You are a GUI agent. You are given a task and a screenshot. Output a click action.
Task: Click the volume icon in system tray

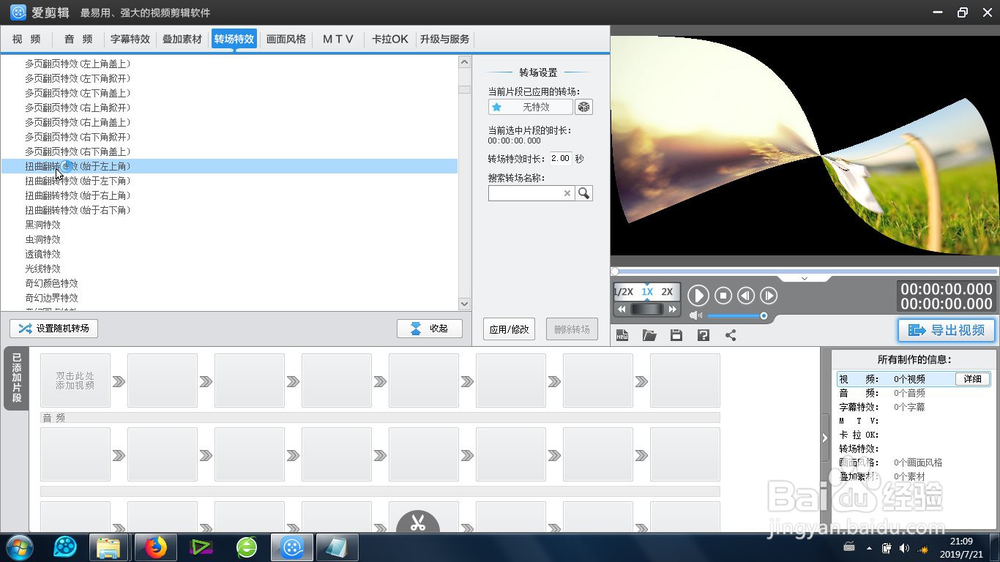(x=904, y=548)
